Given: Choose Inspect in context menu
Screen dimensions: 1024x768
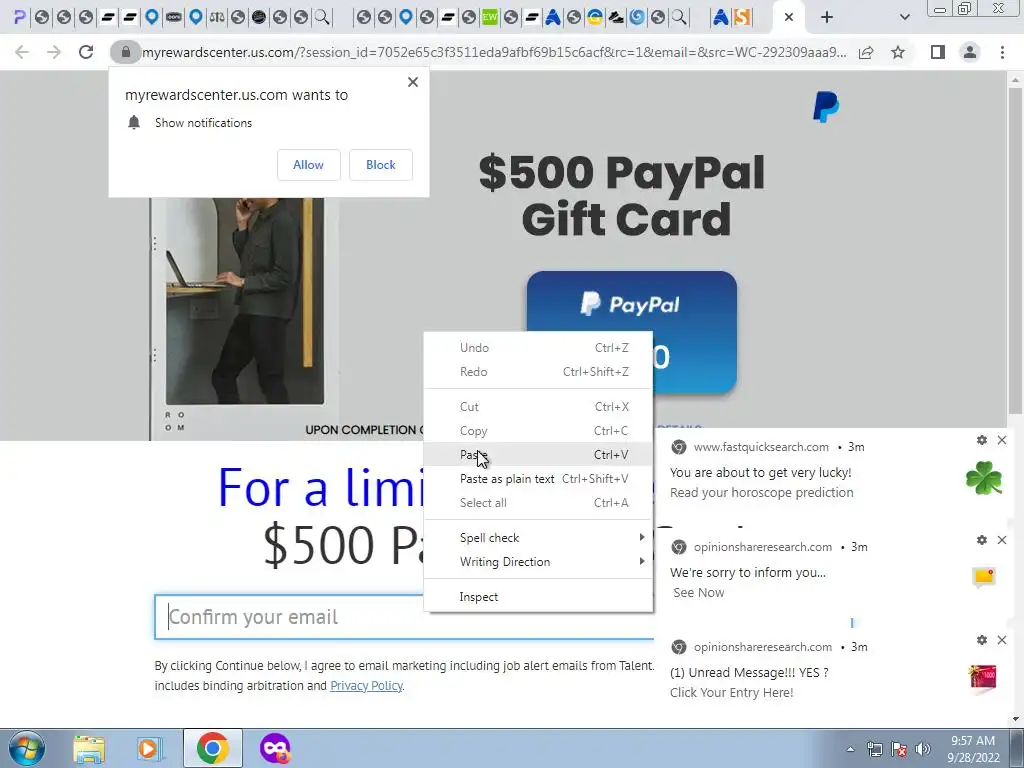Looking at the screenshot, I should pyautogui.click(x=538, y=596).
